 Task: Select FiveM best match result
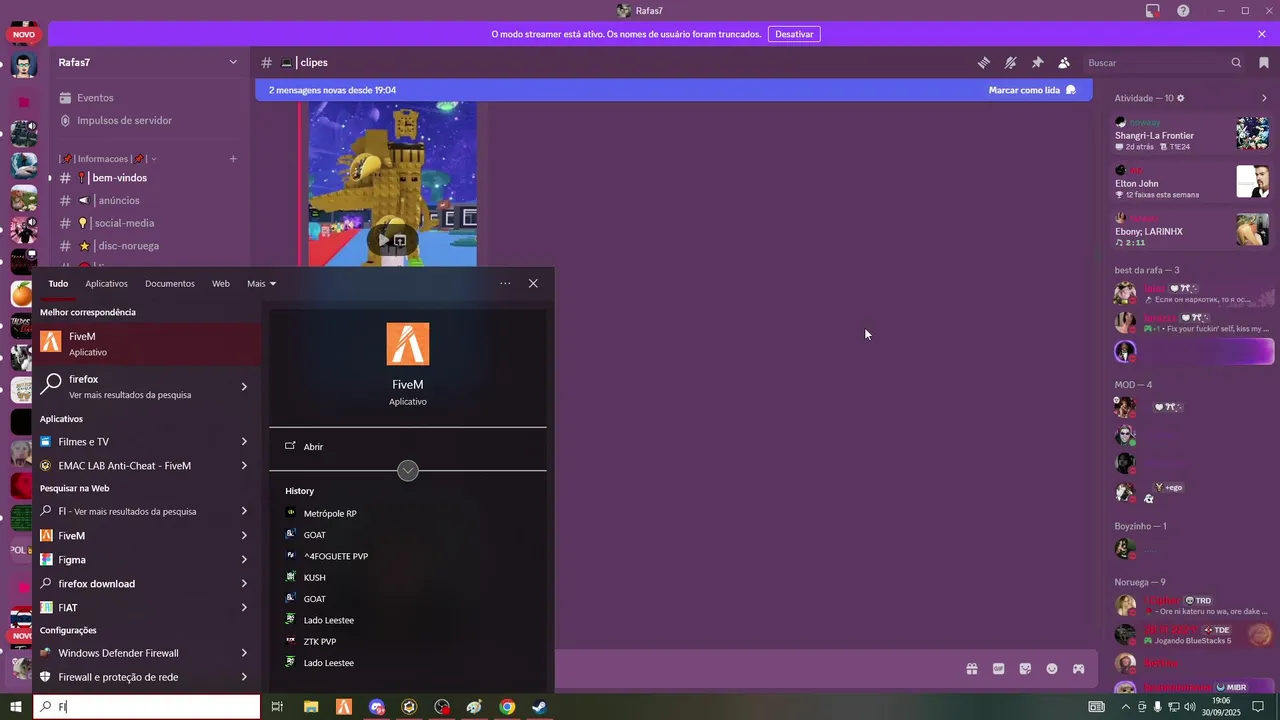pyautogui.click(x=147, y=344)
